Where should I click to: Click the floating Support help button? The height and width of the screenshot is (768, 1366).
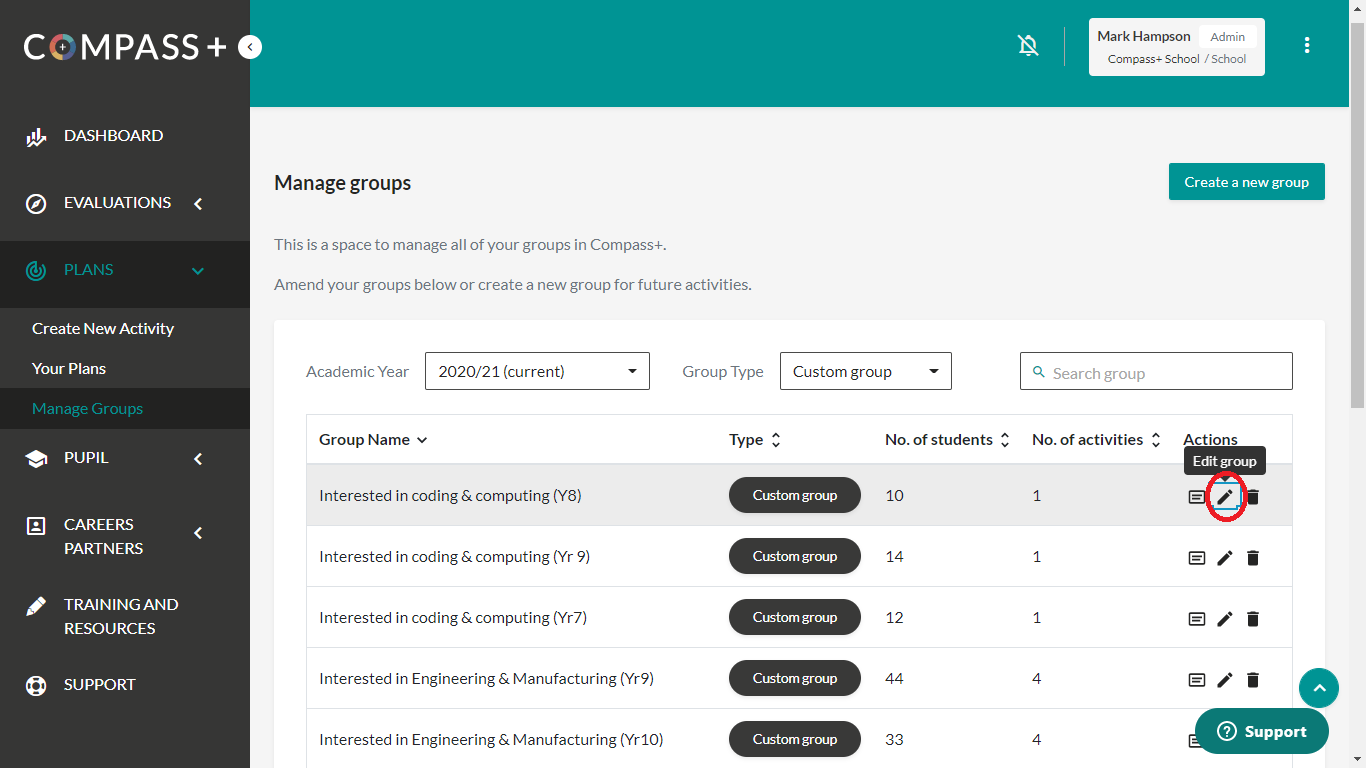coord(1262,732)
